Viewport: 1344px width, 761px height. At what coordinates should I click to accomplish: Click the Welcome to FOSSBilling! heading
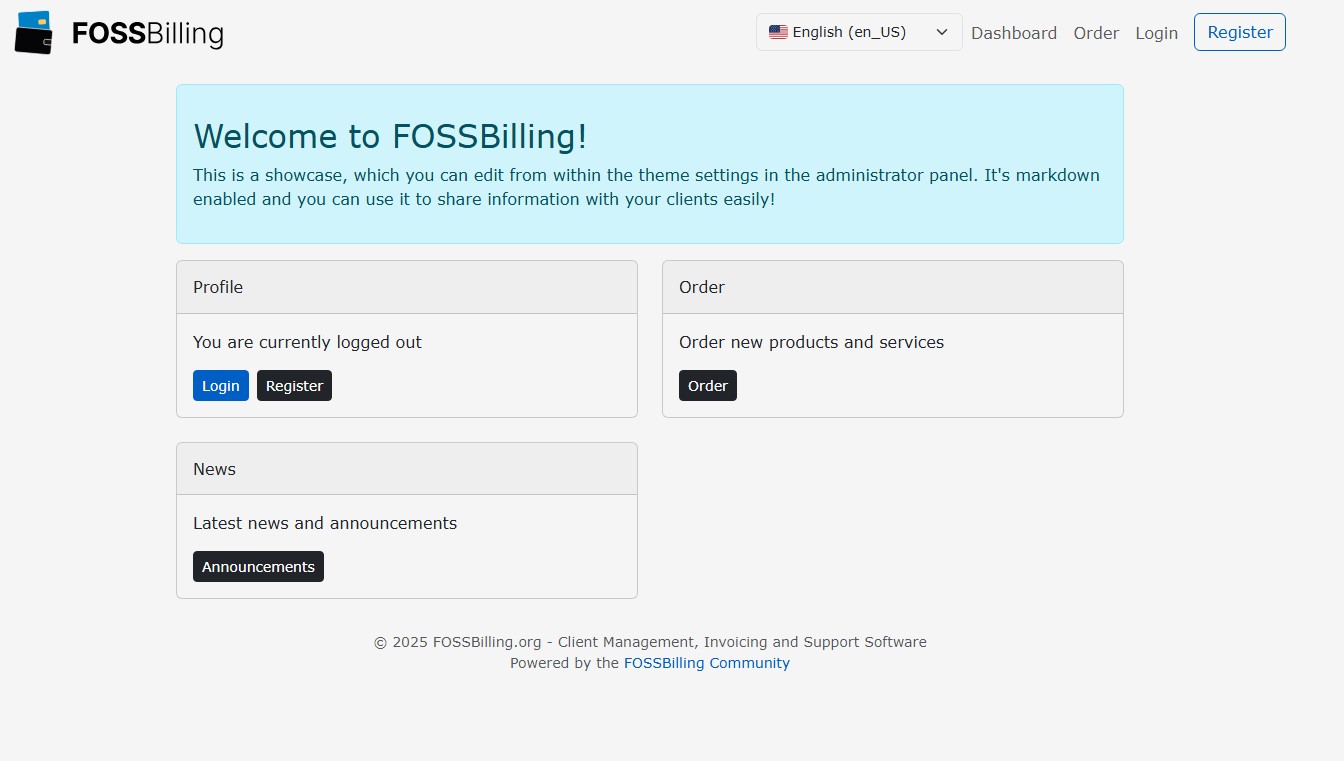tap(390, 136)
